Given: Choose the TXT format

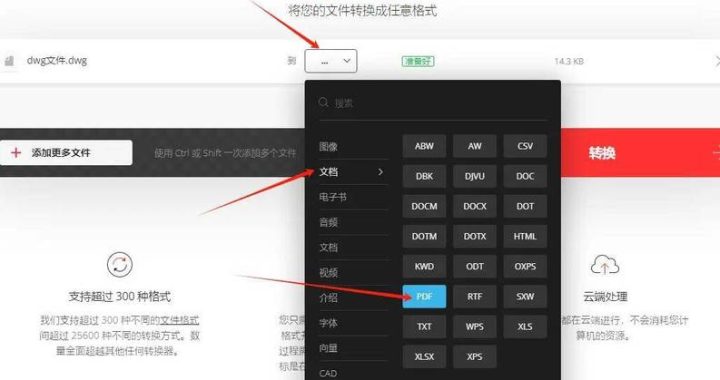Looking at the screenshot, I should click(424, 327).
